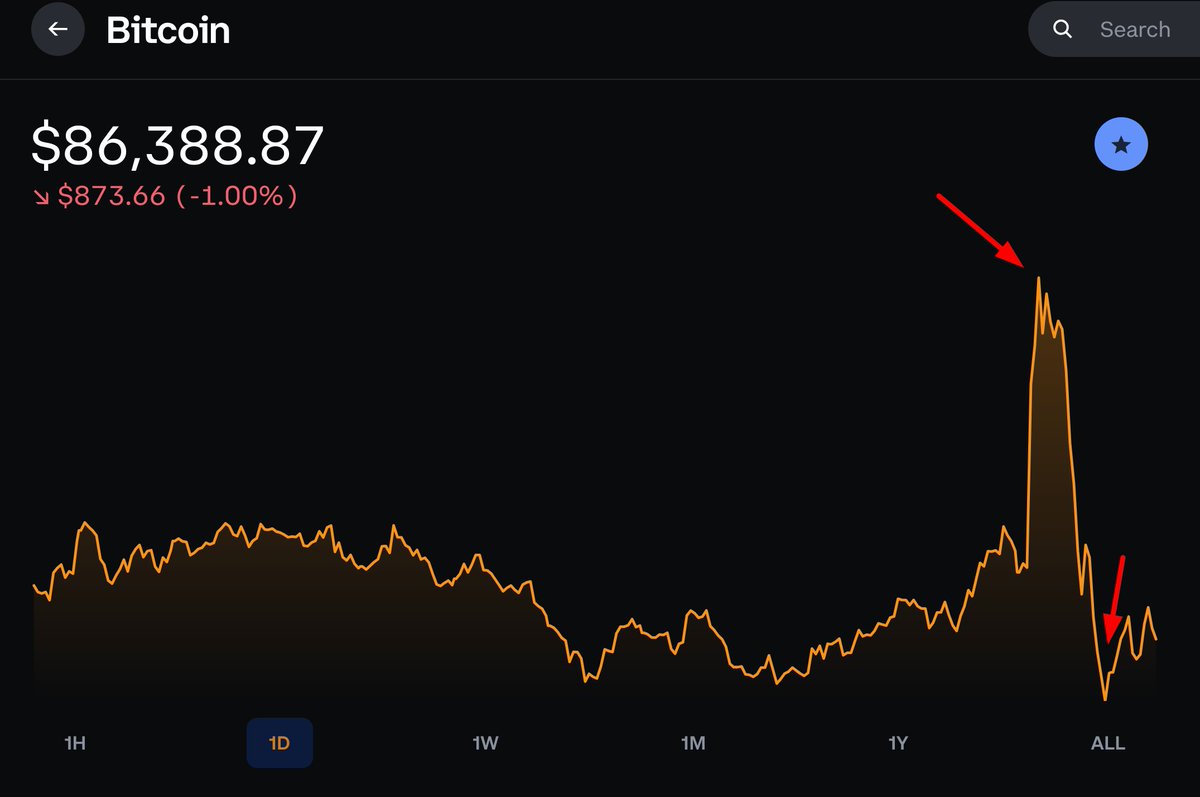Select the 1D time range tab

[x=280, y=743]
